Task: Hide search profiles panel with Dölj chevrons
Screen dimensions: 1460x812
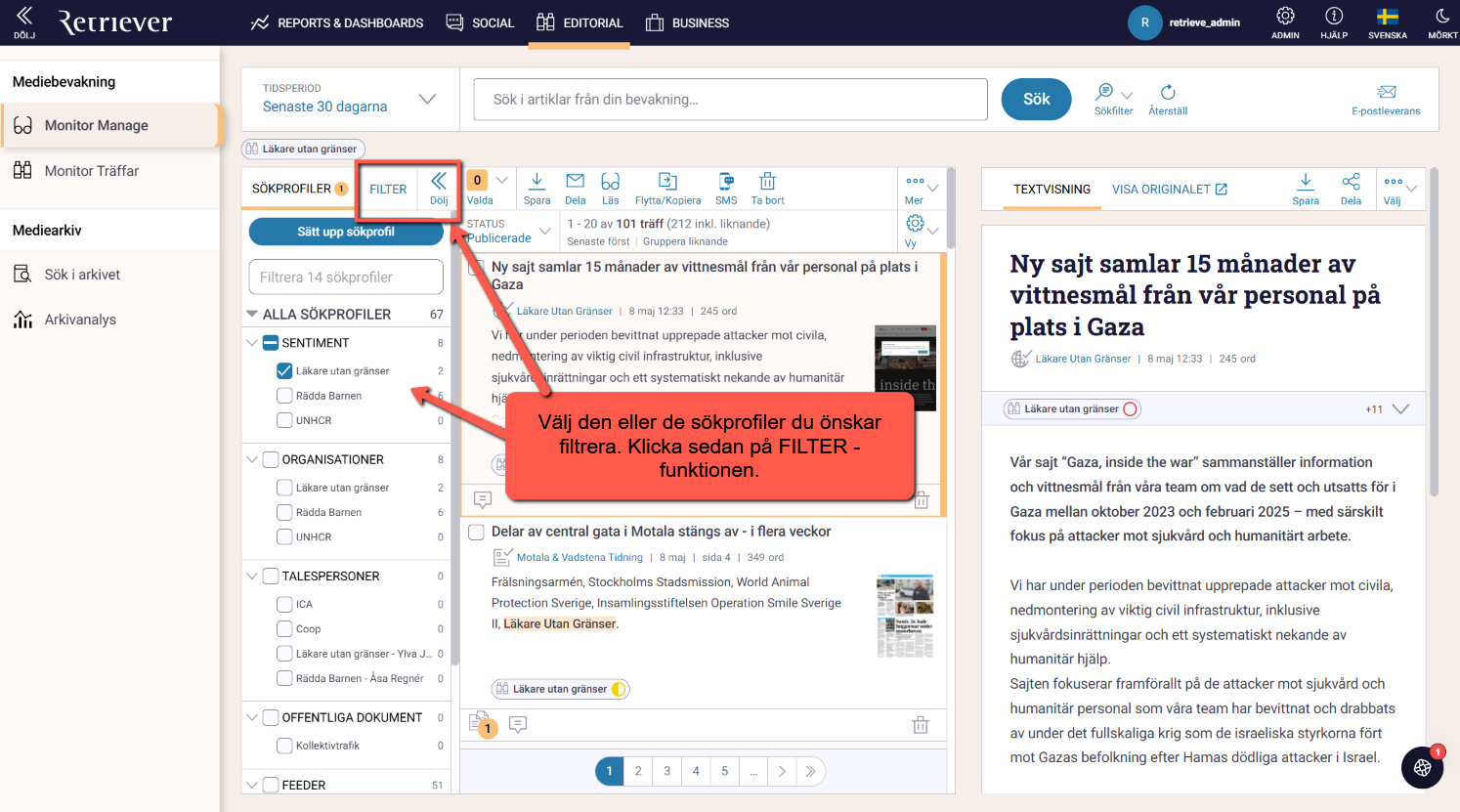Action: click(439, 188)
